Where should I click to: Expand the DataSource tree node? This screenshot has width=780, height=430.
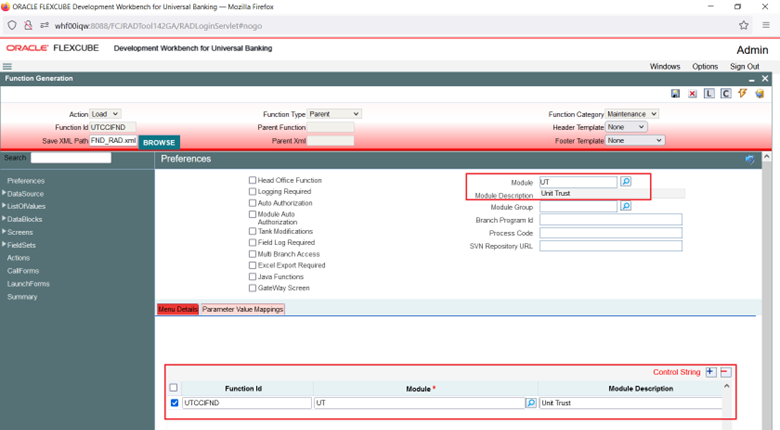[4, 193]
